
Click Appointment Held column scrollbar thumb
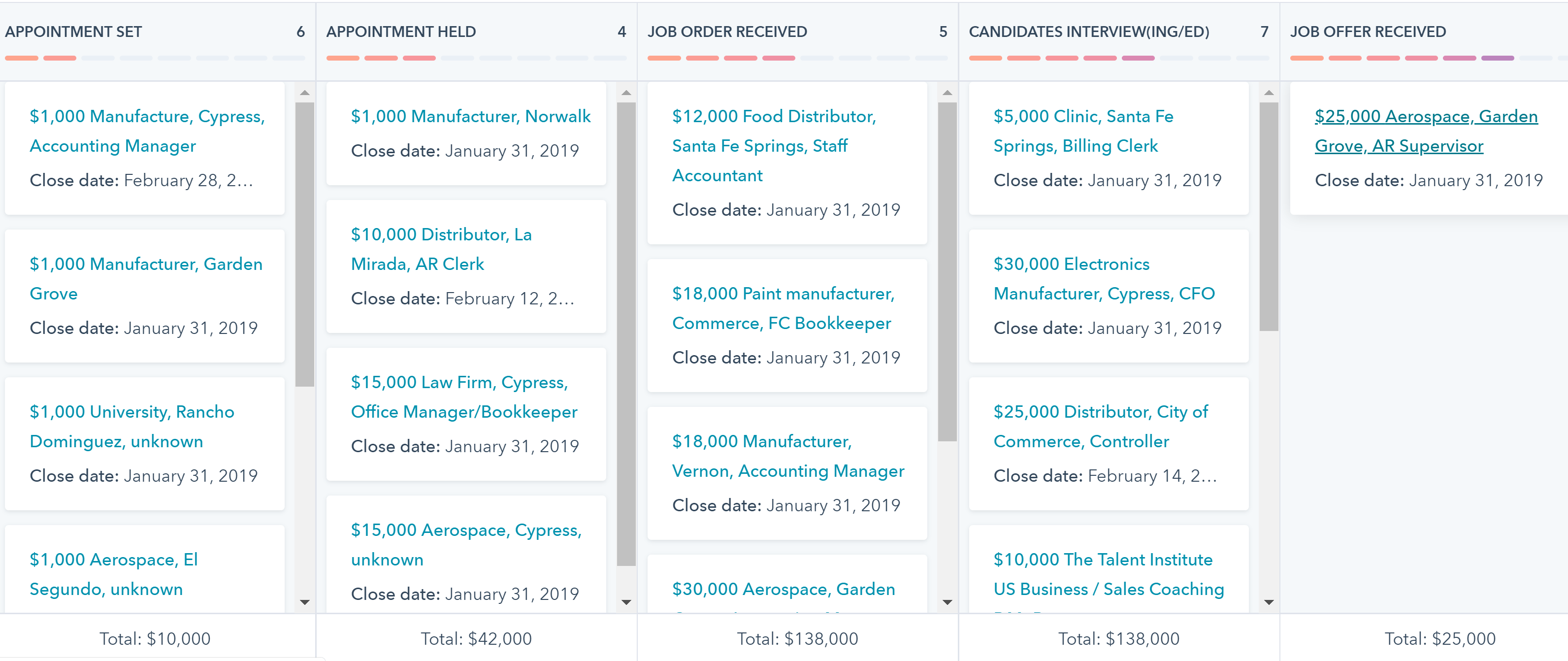[626, 333]
